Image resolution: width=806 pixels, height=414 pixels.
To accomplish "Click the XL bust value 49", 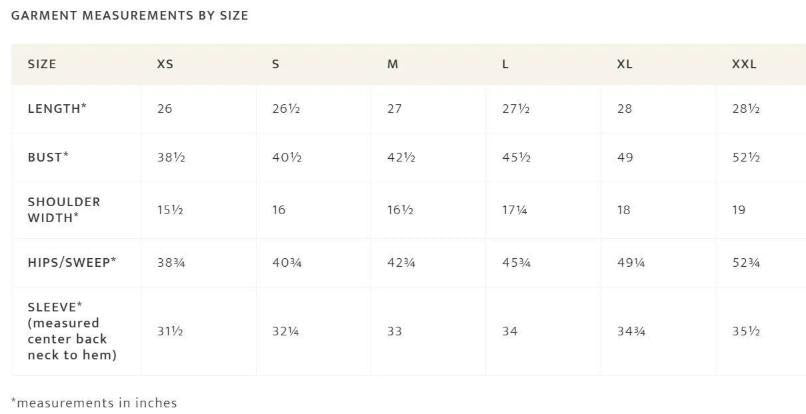I will [625, 157].
